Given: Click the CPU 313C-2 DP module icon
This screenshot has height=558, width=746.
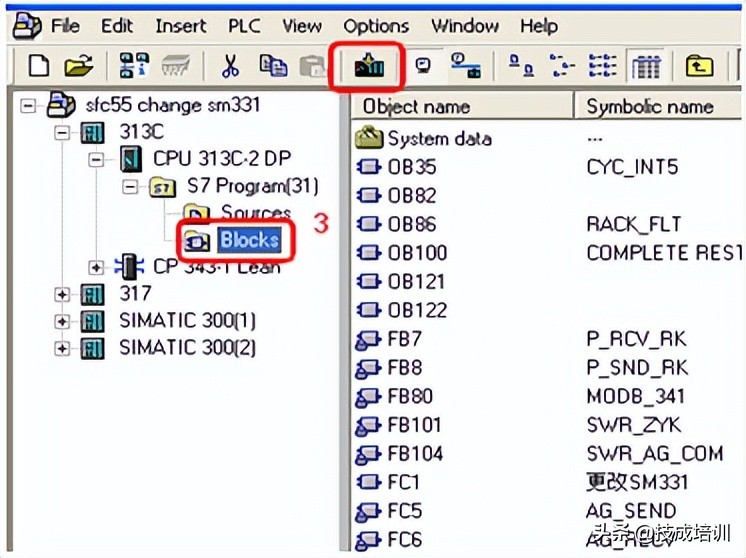Looking at the screenshot, I should pyautogui.click(x=131, y=159).
